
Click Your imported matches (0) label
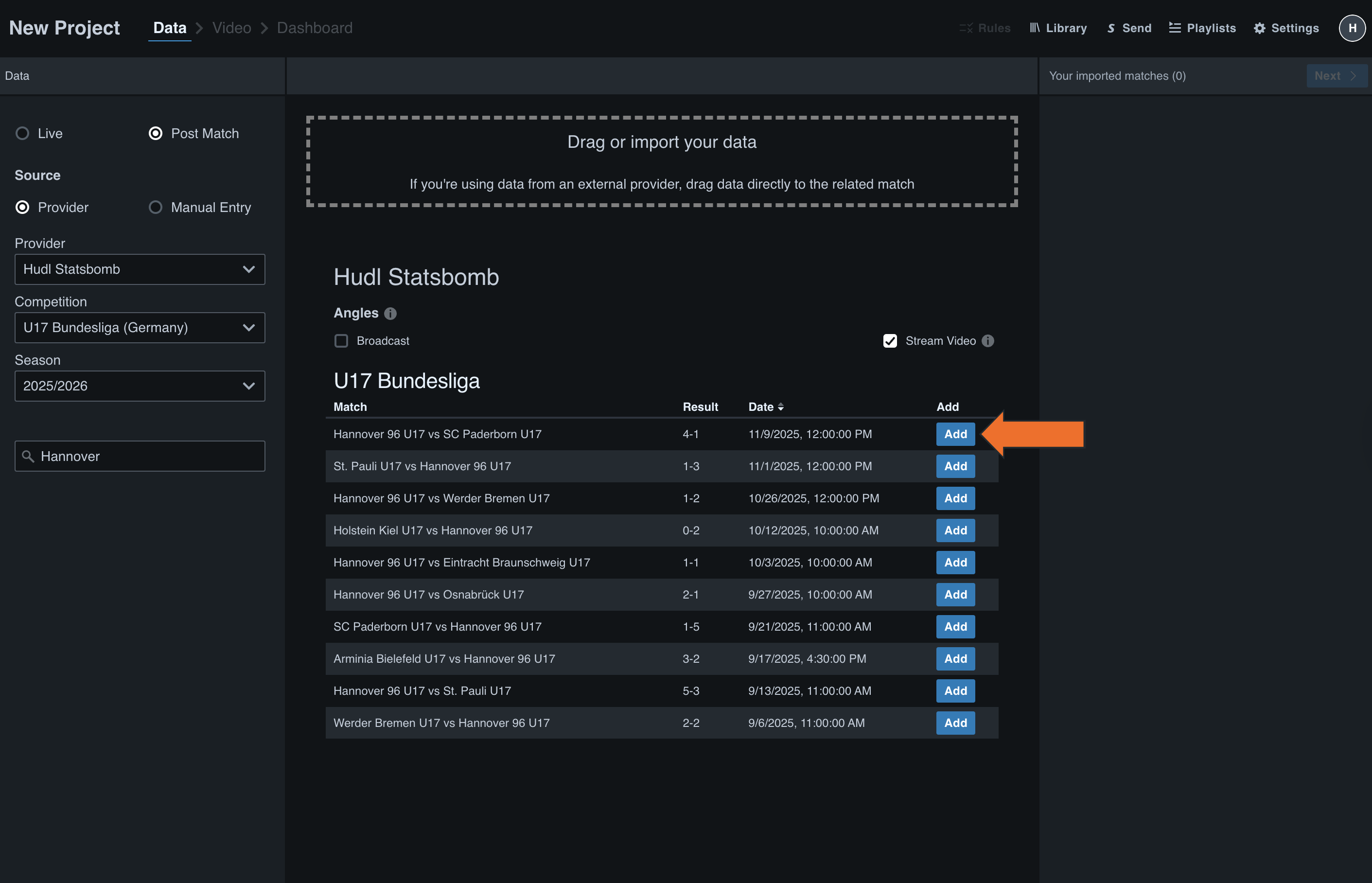click(x=1117, y=76)
